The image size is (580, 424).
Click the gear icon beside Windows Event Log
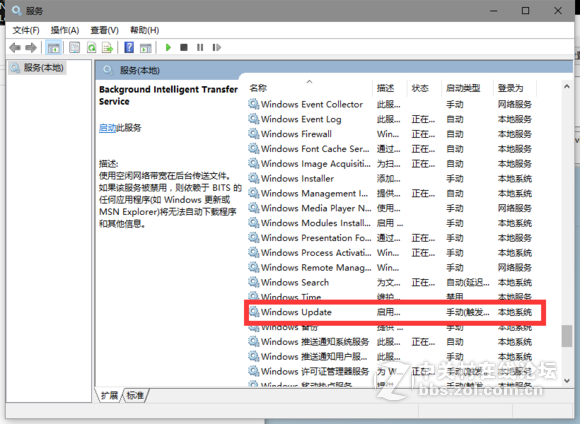click(253, 119)
